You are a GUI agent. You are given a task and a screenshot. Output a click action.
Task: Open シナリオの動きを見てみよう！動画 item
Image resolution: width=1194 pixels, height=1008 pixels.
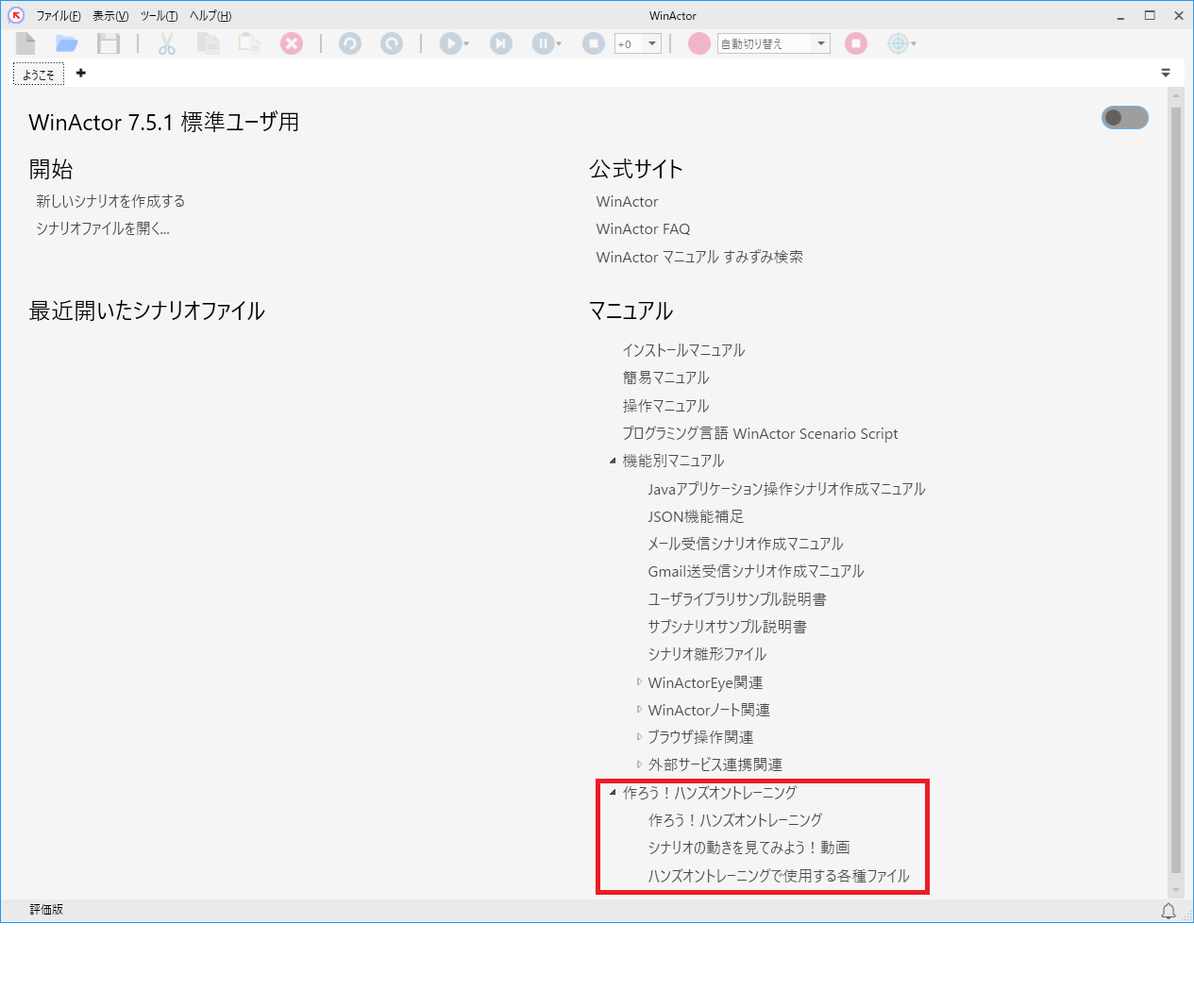coord(748,848)
